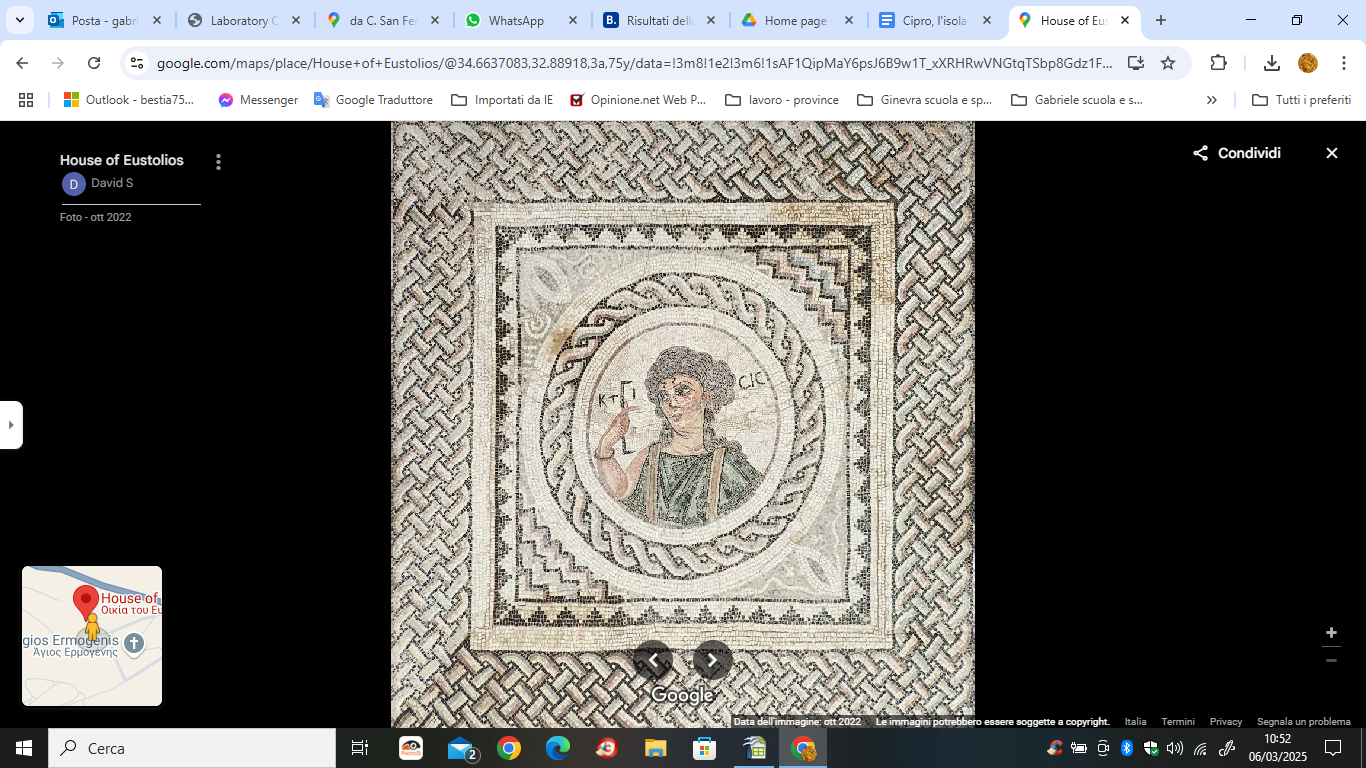The image size is (1366, 768).
Task: Close the photo viewer with X
Action: 1331,153
